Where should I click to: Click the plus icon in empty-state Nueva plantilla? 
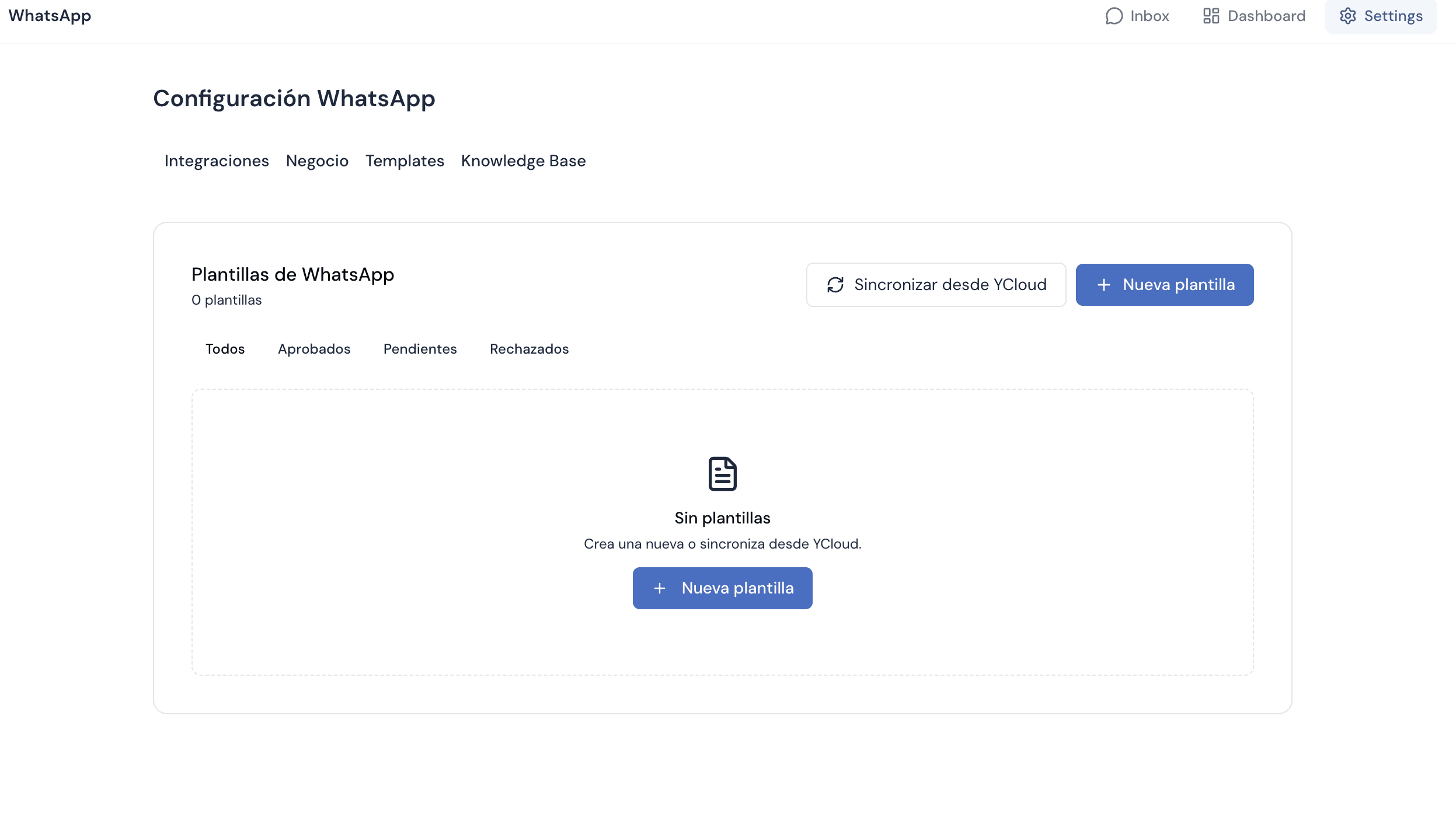click(660, 588)
